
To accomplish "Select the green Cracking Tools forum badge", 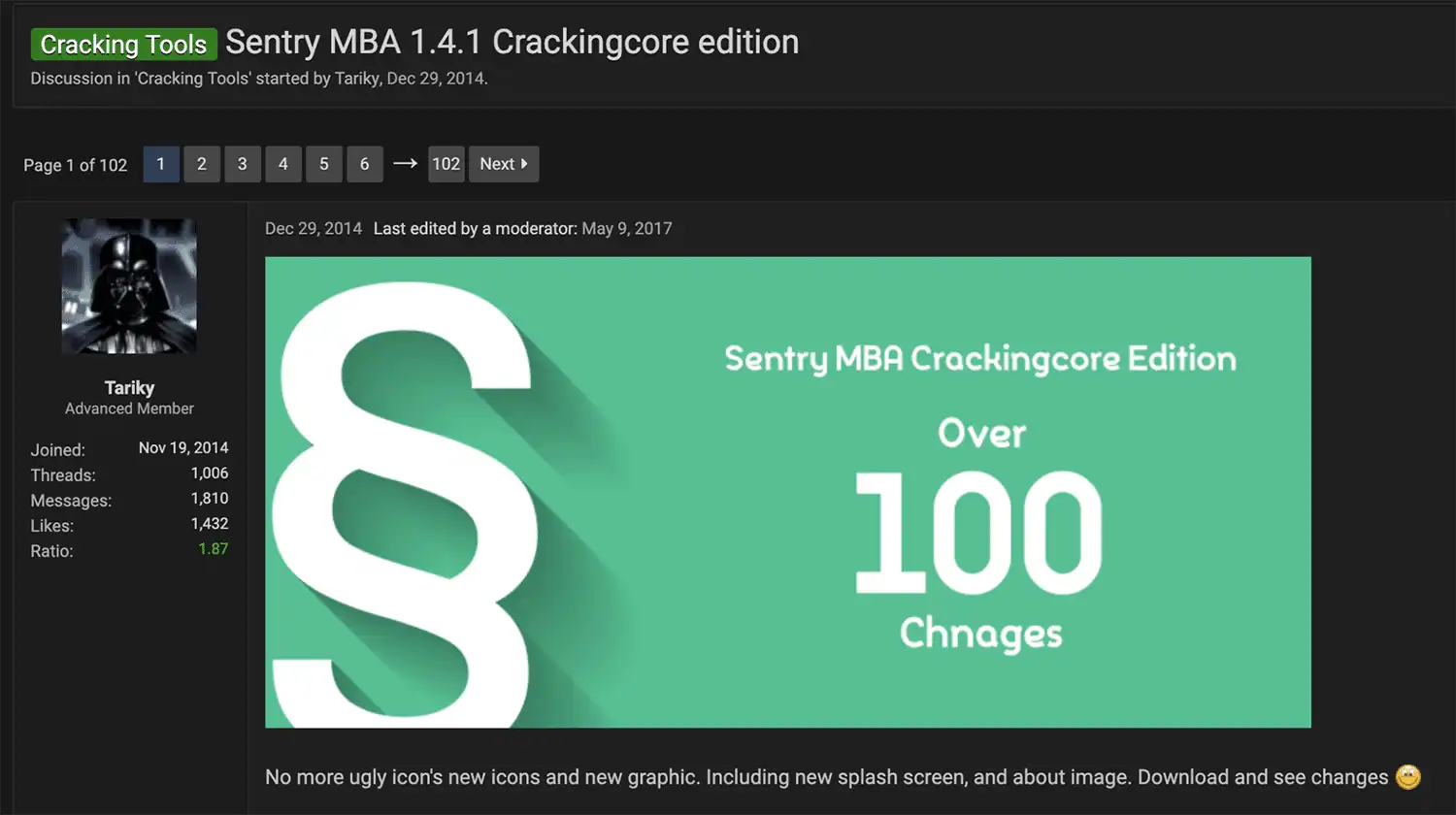I will coord(122,44).
